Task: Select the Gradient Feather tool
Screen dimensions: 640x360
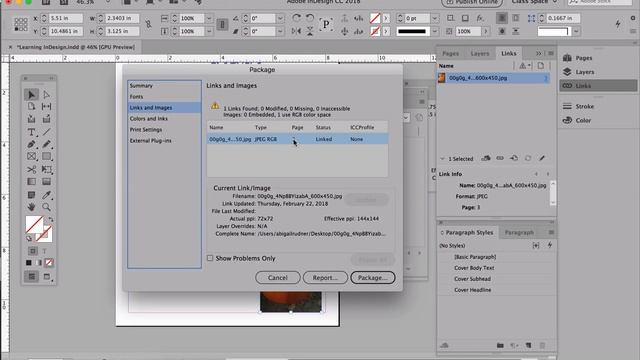Action: [47, 182]
